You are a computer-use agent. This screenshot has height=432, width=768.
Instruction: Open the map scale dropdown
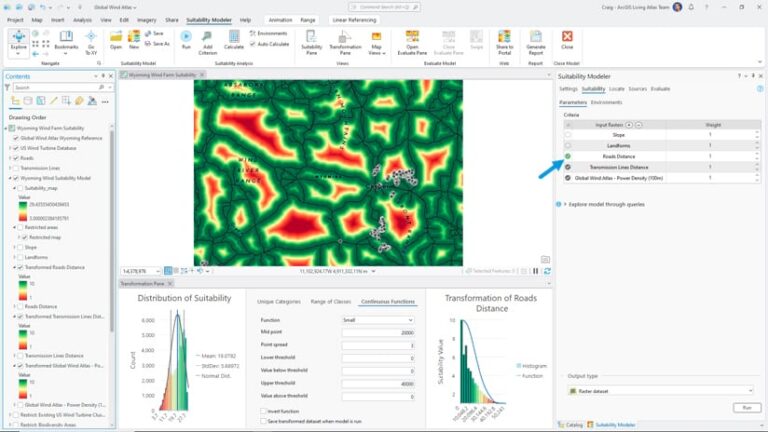point(158,271)
